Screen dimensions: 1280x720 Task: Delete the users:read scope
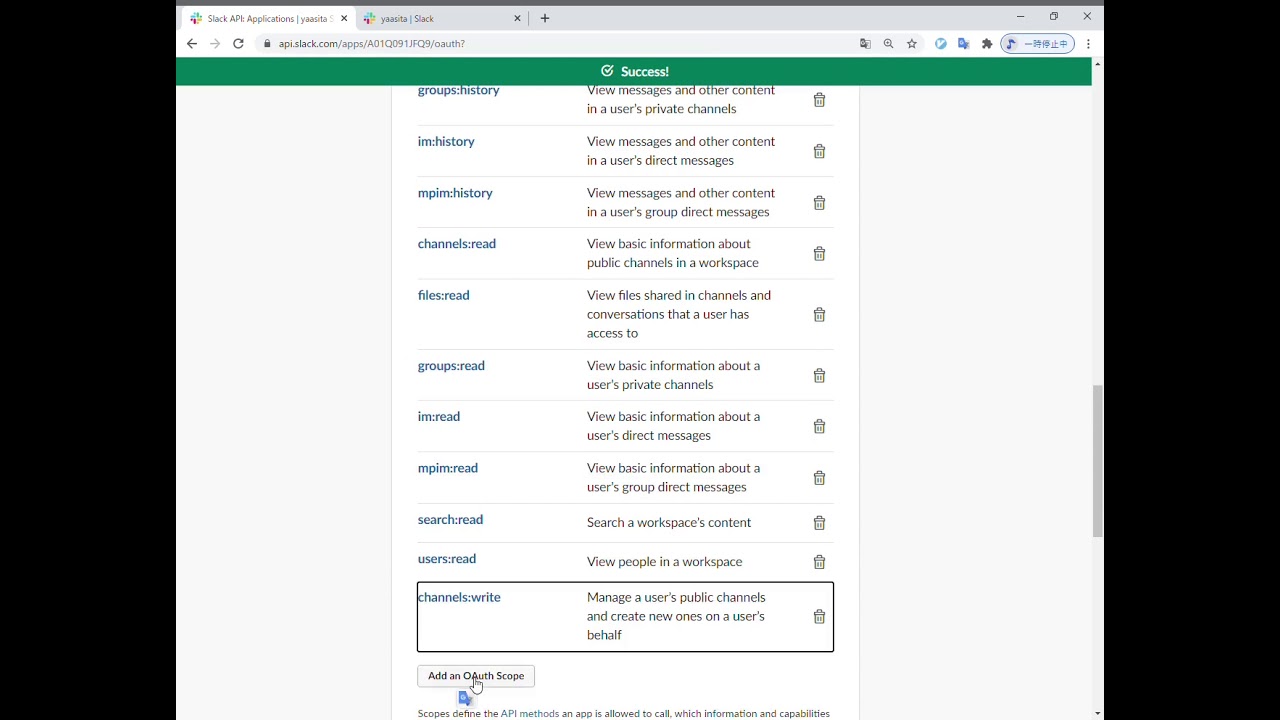(x=819, y=562)
